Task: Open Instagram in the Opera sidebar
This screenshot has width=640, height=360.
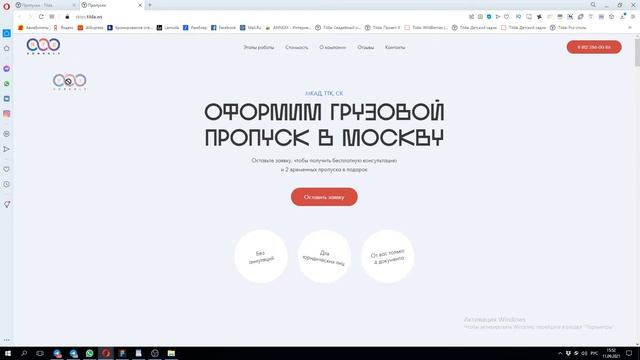Action: pos(7,114)
